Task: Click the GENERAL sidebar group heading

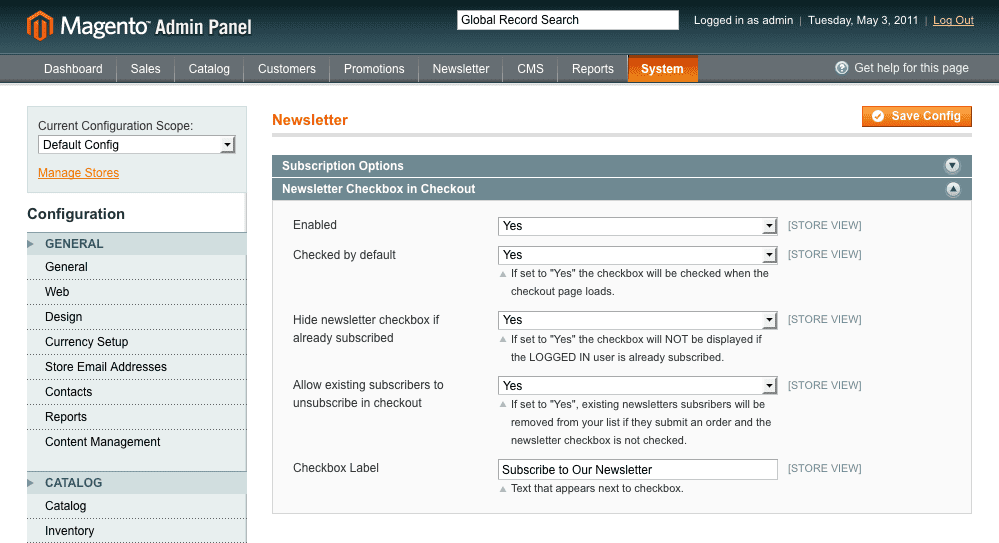Action: pos(74,243)
